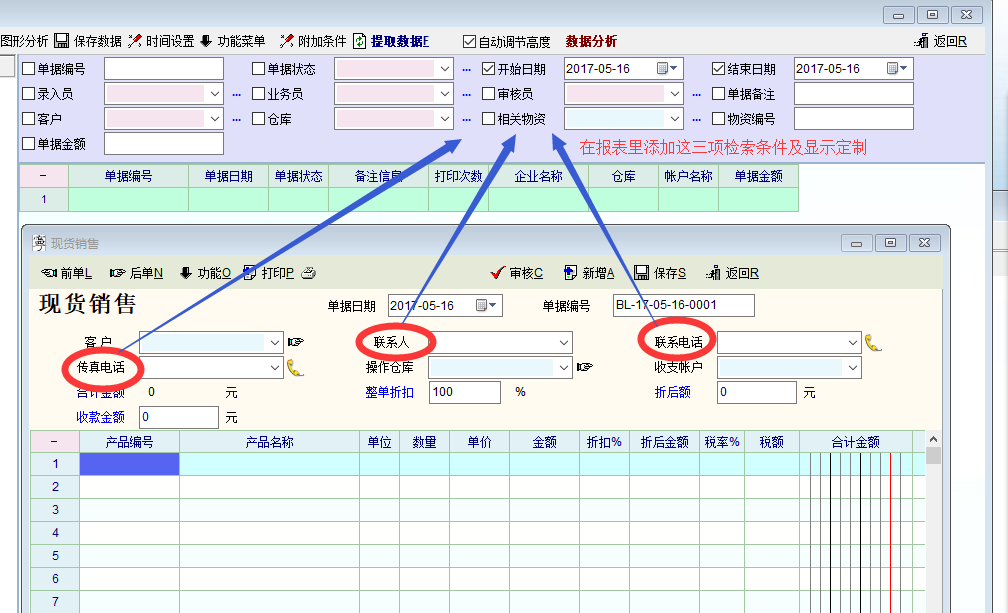This screenshot has height=613, width=1008.
Task: Click the 收款金额 input field
Action: coord(178,417)
